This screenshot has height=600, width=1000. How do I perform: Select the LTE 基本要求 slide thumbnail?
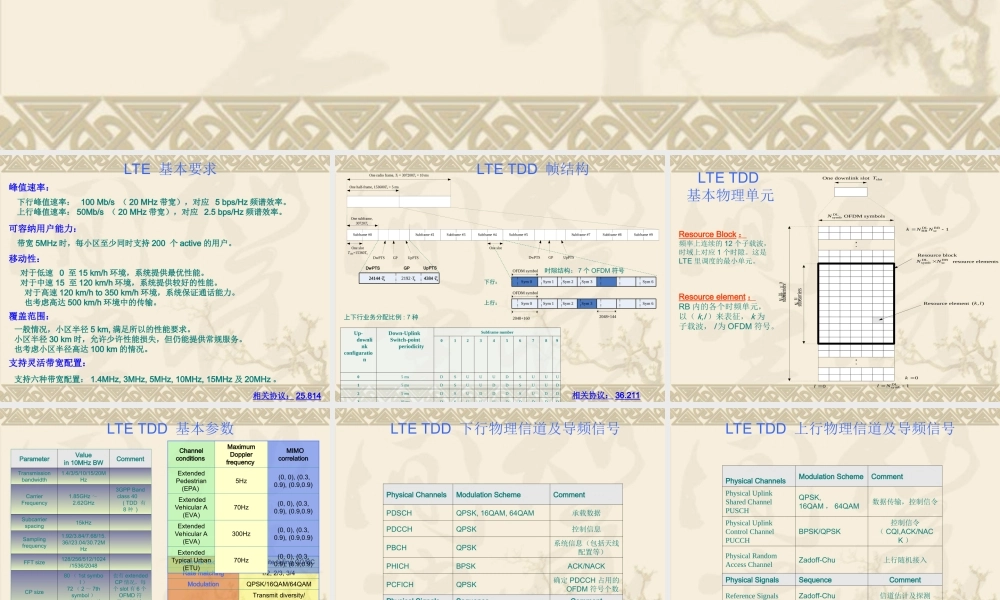coord(165,279)
